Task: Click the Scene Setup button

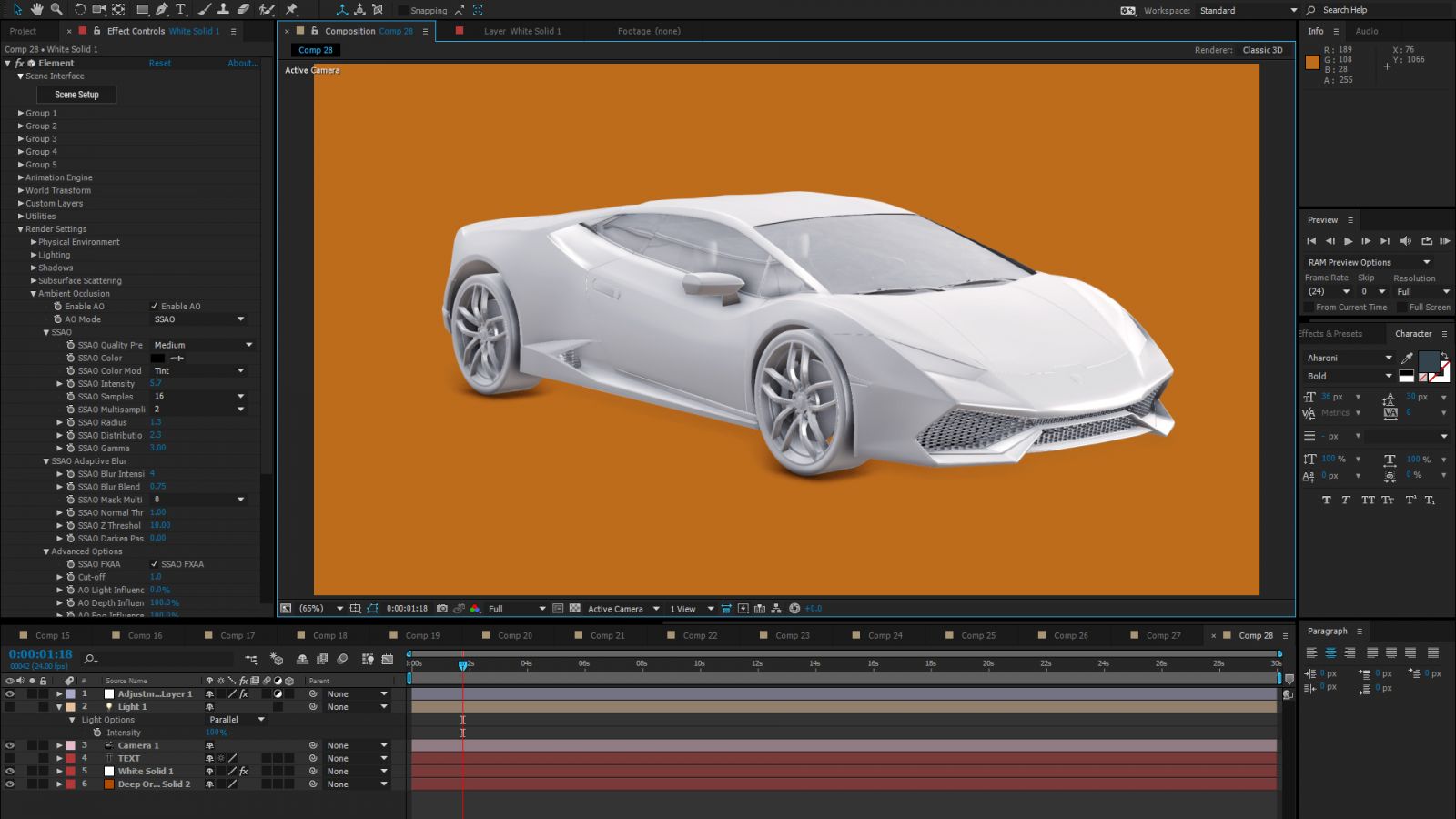Action: pyautogui.click(x=76, y=94)
